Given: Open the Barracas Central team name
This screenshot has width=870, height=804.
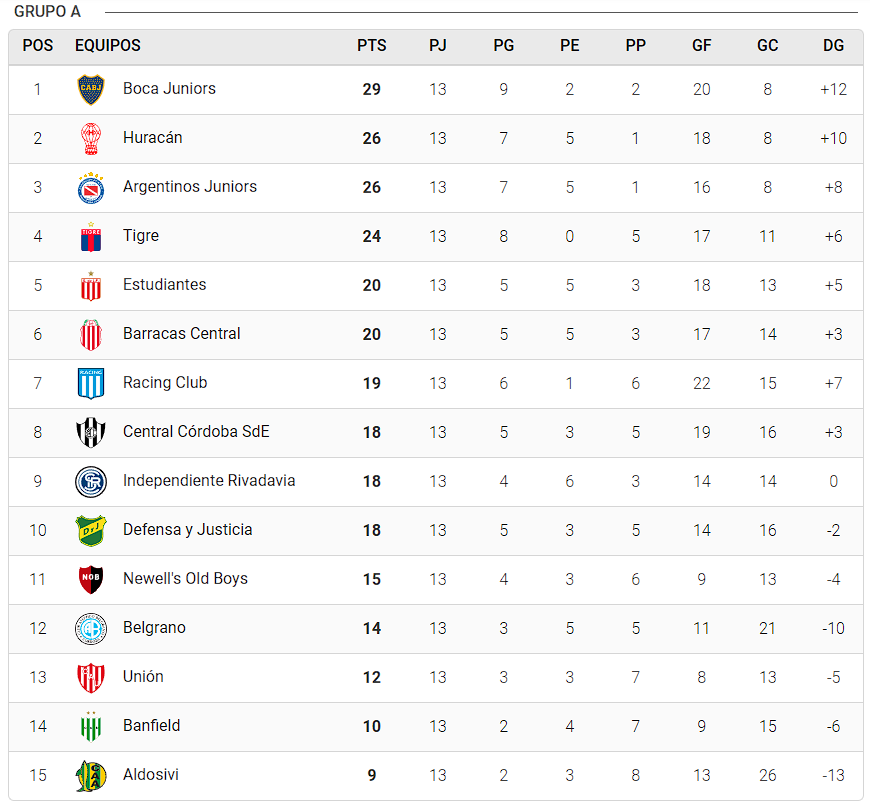Looking at the screenshot, I should (181, 334).
